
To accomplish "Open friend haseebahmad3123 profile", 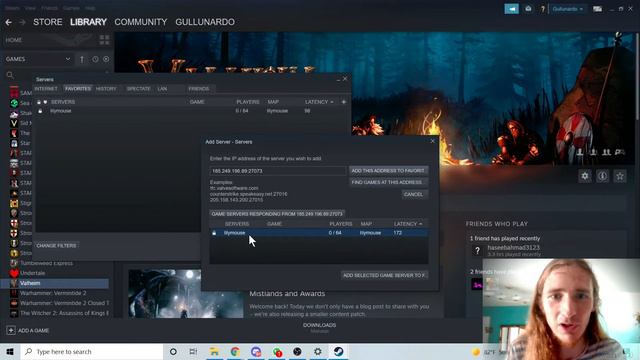I will click(x=513, y=248).
